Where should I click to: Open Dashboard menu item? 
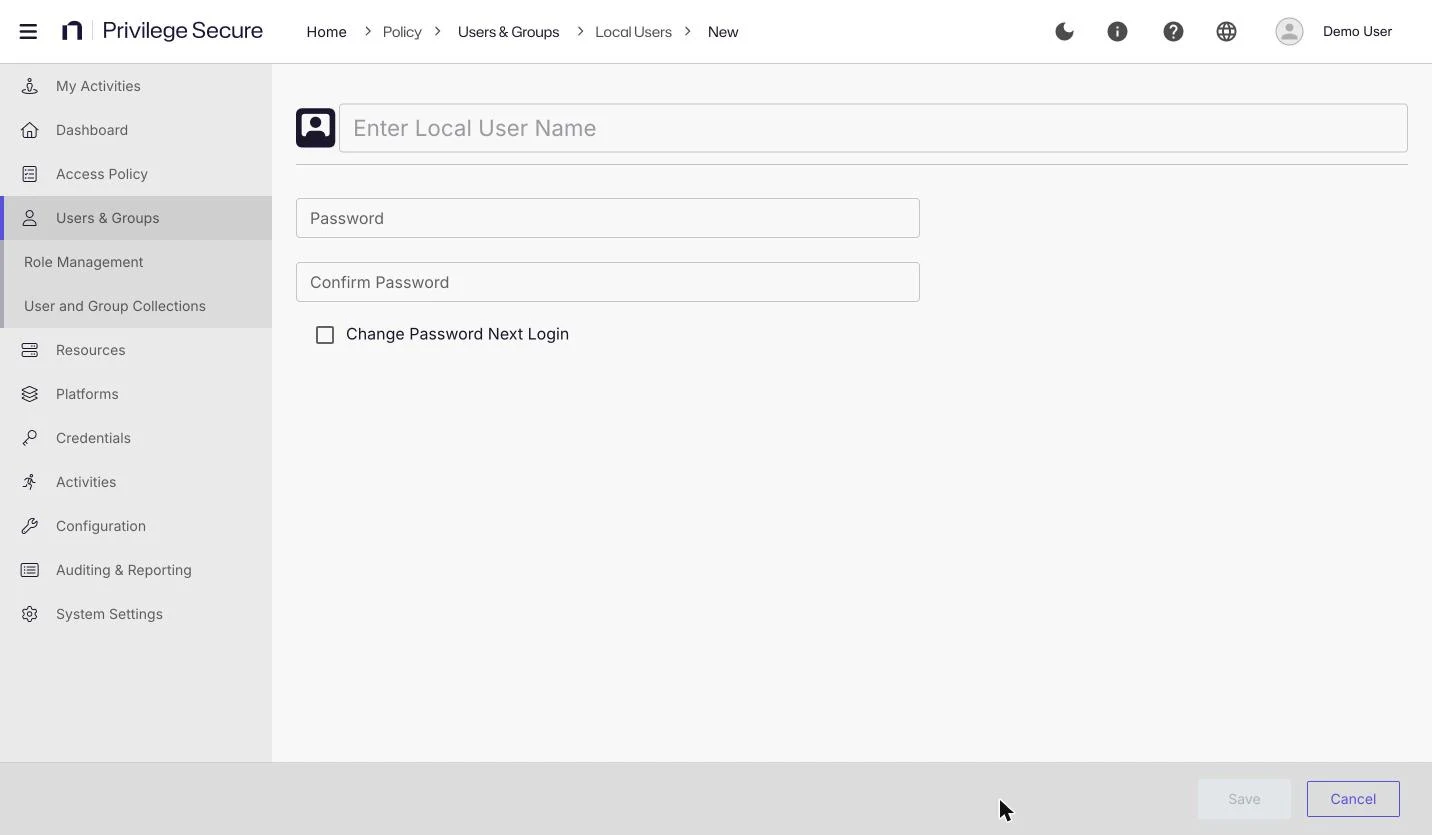click(x=136, y=130)
